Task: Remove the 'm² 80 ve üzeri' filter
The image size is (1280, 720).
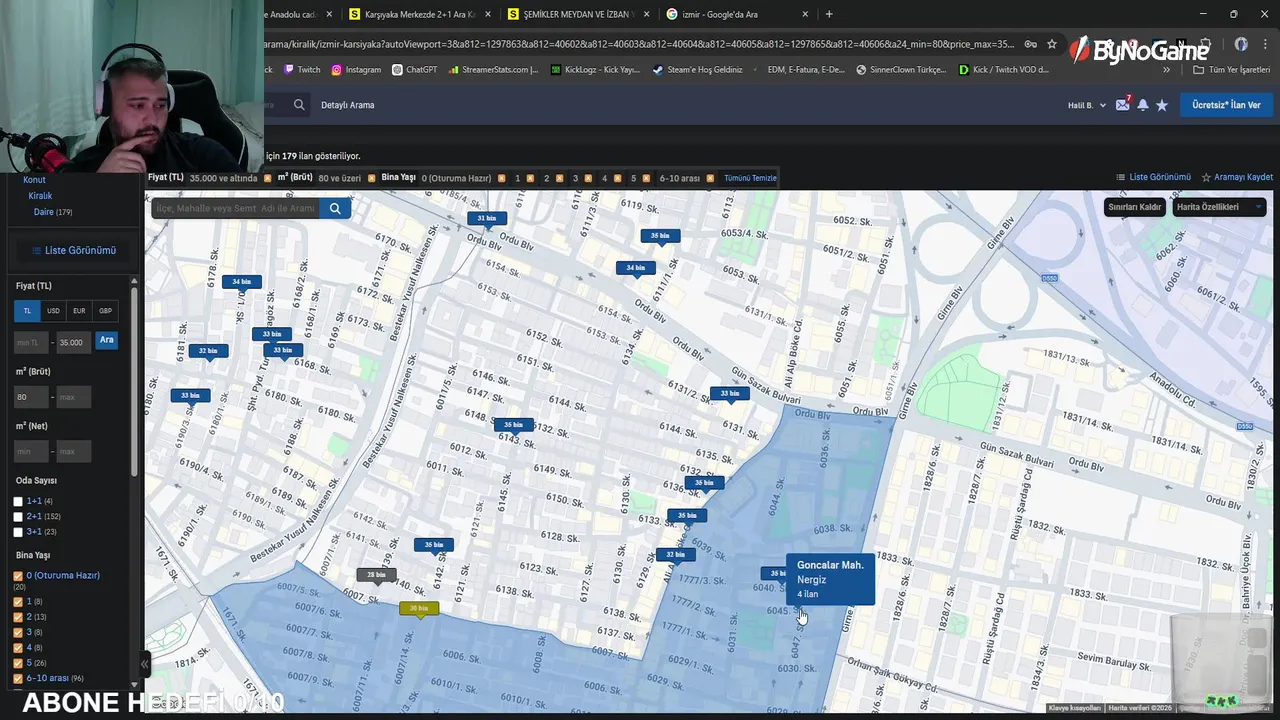Action: click(x=372, y=178)
